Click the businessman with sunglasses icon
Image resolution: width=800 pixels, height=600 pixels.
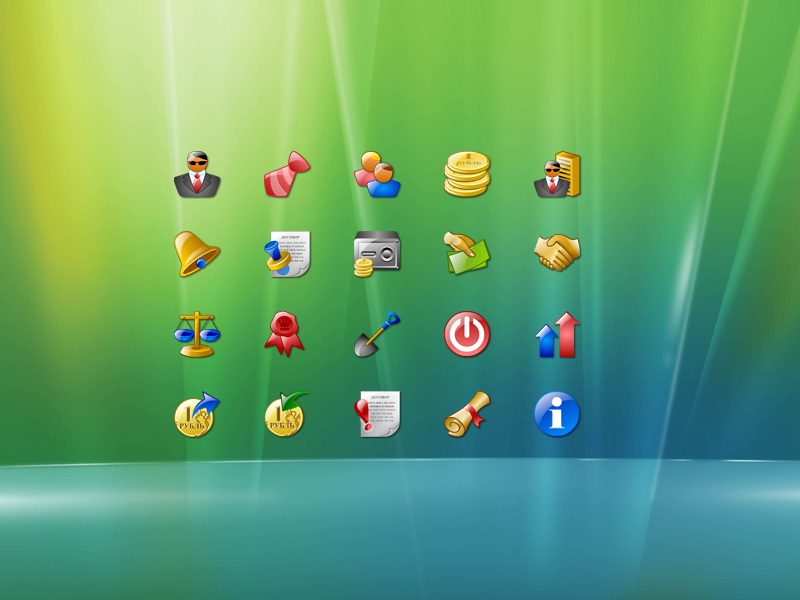pyautogui.click(x=197, y=174)
